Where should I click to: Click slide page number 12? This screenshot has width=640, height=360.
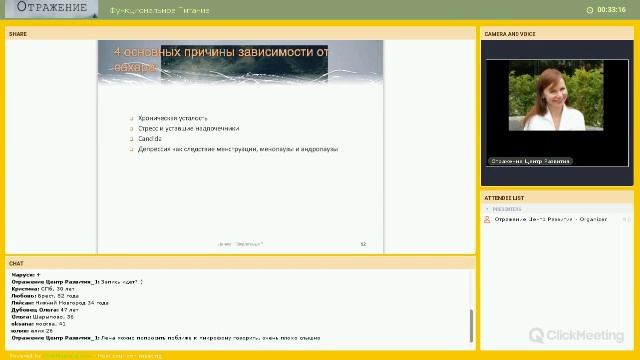pos(363,244)
